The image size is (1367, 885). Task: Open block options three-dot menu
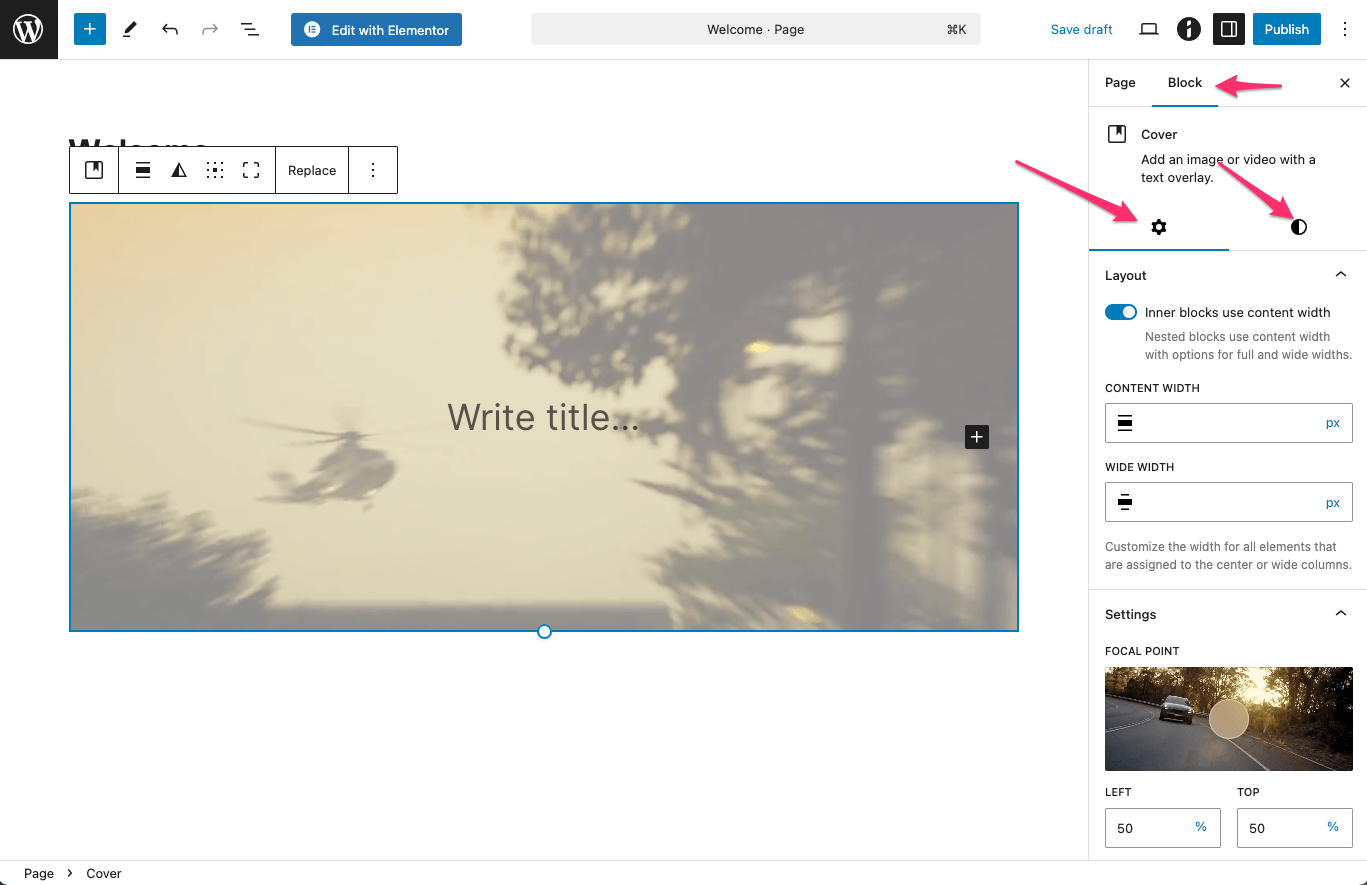coord(373,170)
